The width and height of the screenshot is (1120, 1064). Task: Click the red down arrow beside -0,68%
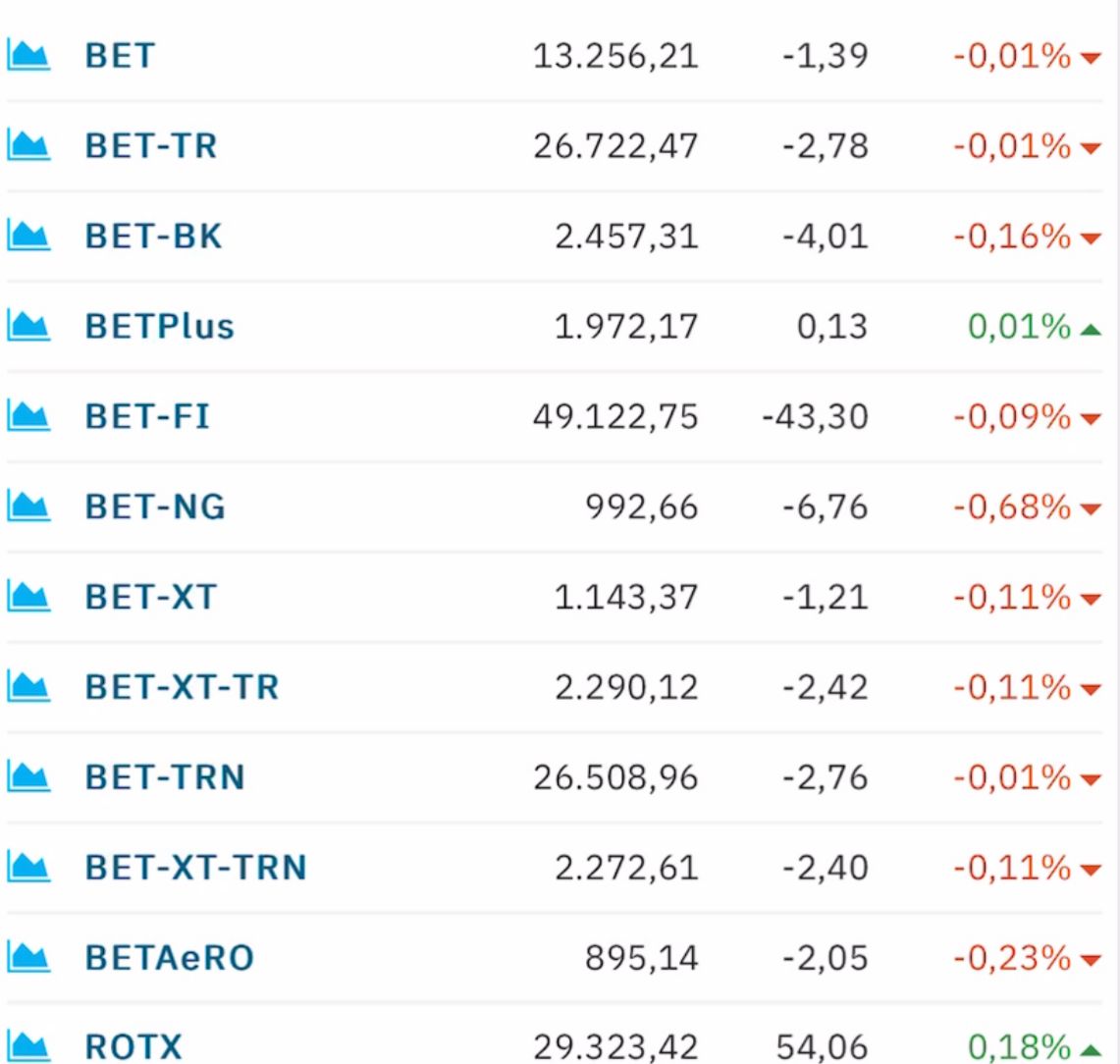(x=1090, y=509)
